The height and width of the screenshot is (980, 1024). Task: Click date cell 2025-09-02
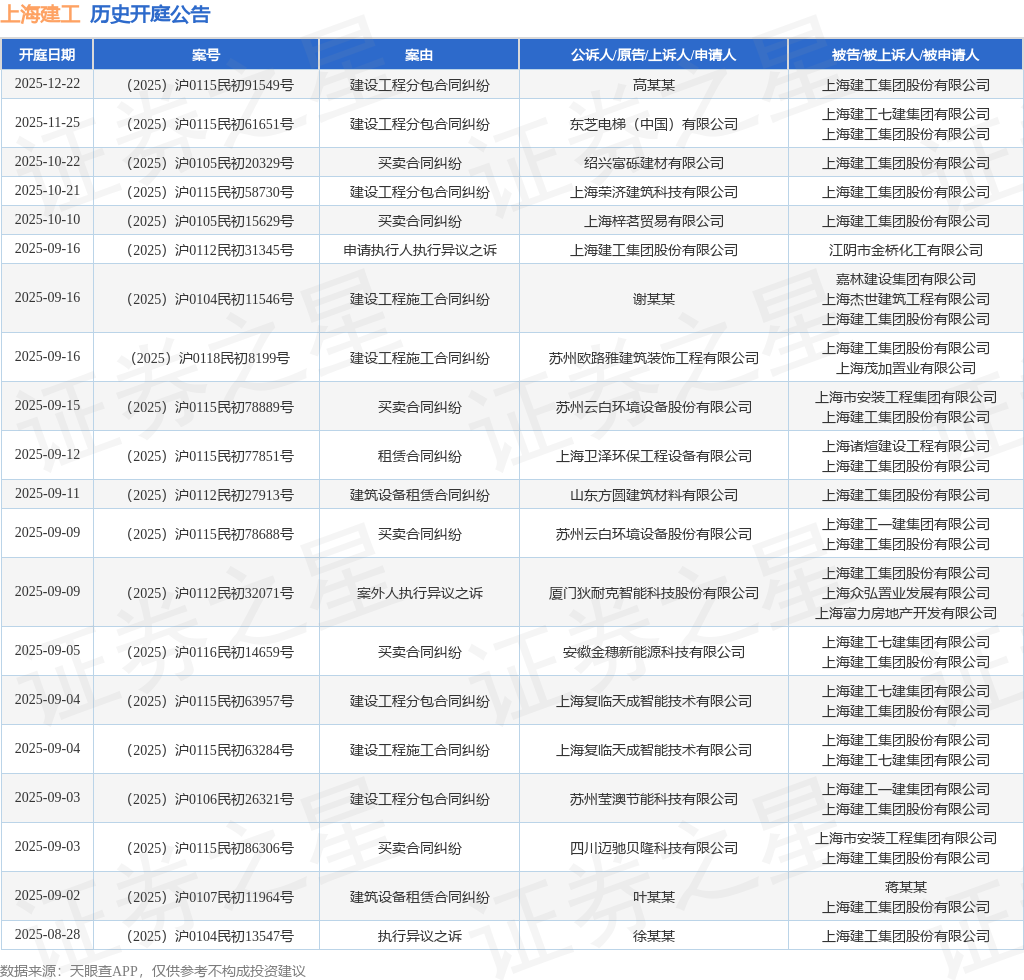[x=47, y=896]
